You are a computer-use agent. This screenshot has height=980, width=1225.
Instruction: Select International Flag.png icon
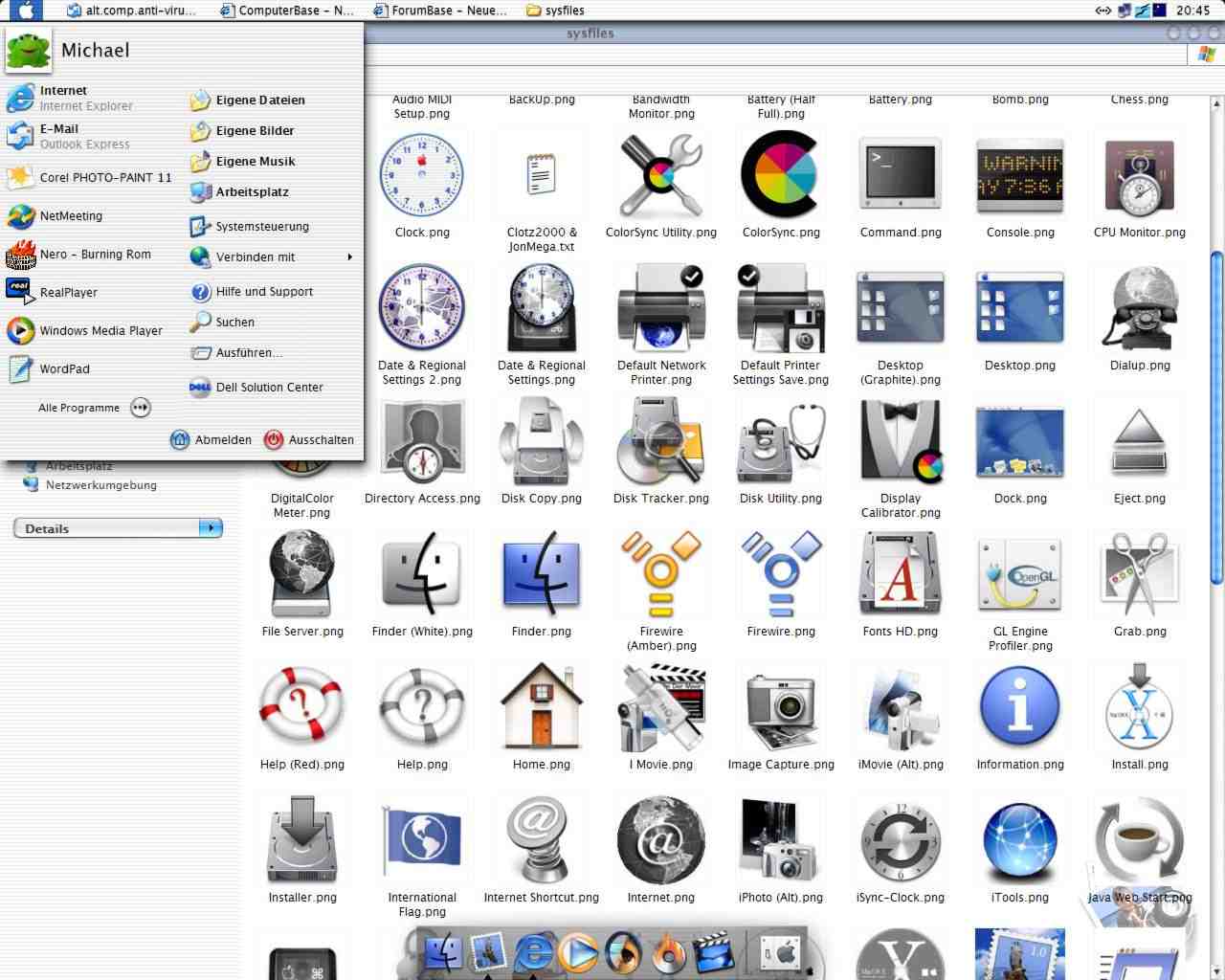pos(422,842)
